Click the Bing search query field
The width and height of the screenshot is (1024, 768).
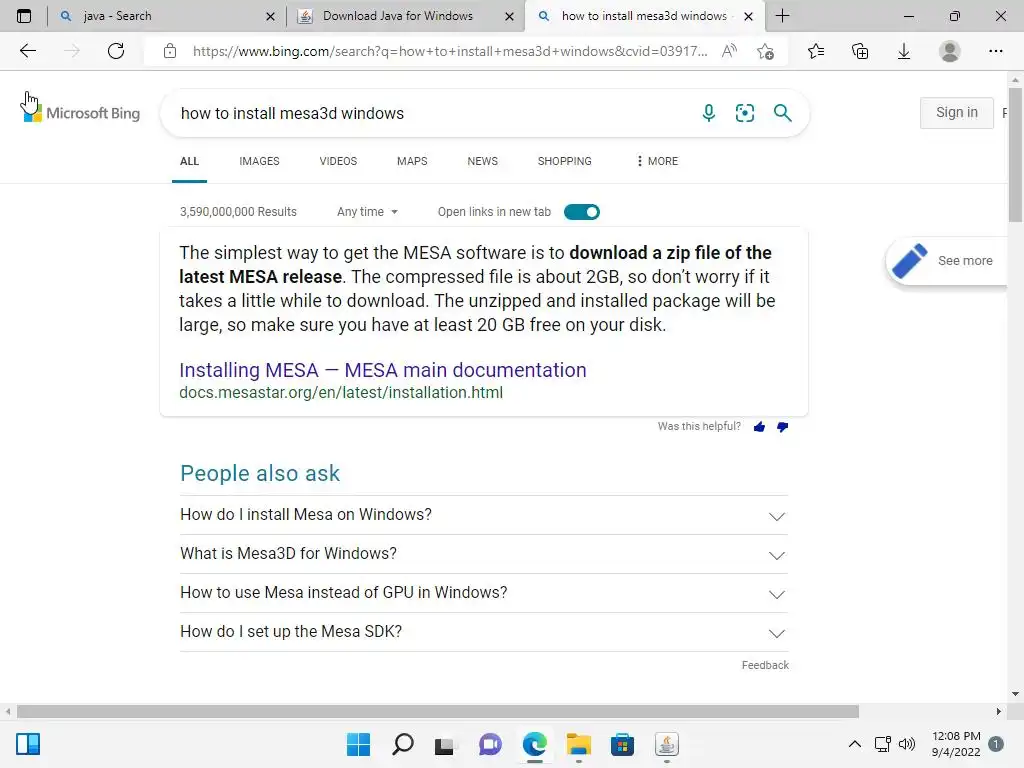click(431, 113)
